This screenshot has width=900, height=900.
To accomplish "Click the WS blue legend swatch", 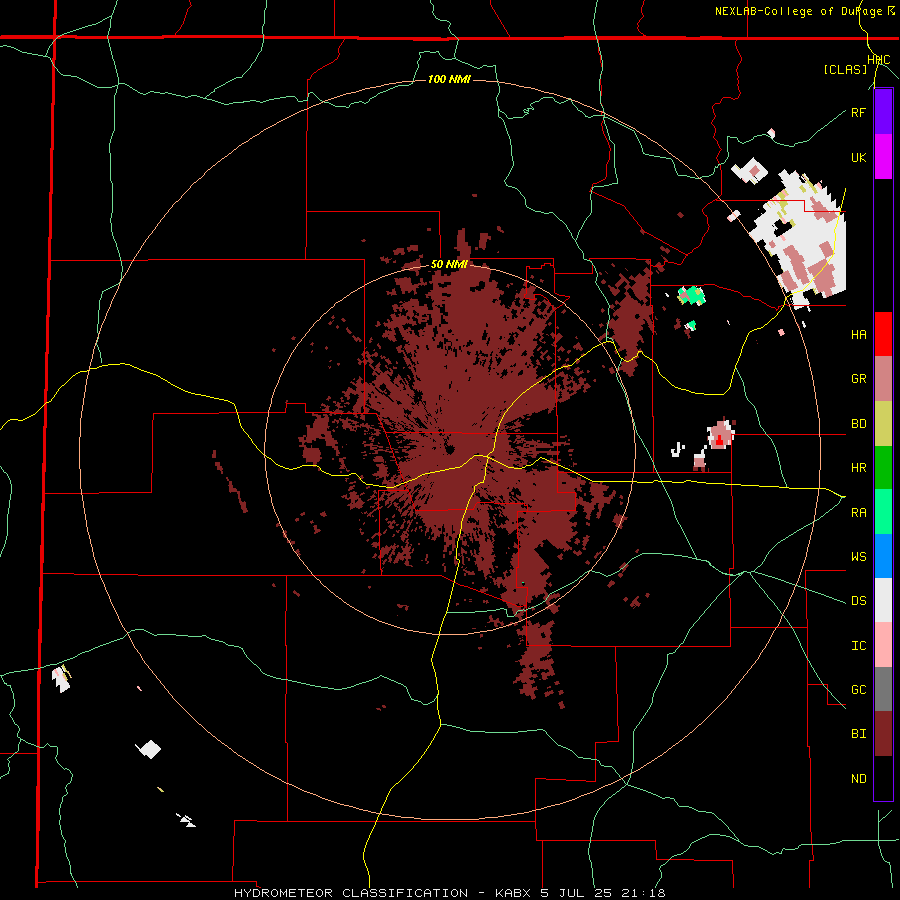I will [883, 556].
